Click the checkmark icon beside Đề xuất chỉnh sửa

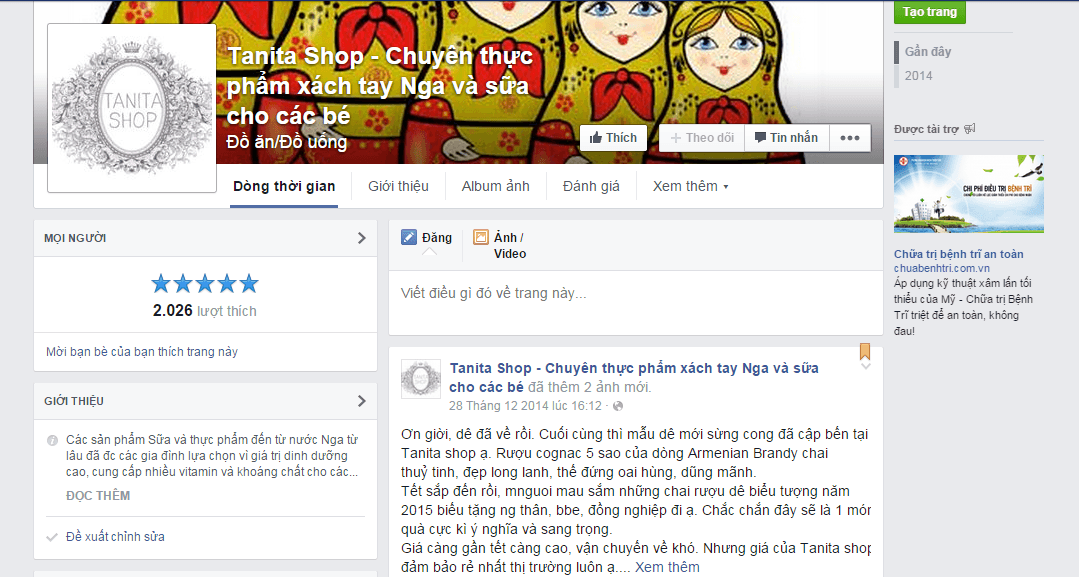click(52, 537)
